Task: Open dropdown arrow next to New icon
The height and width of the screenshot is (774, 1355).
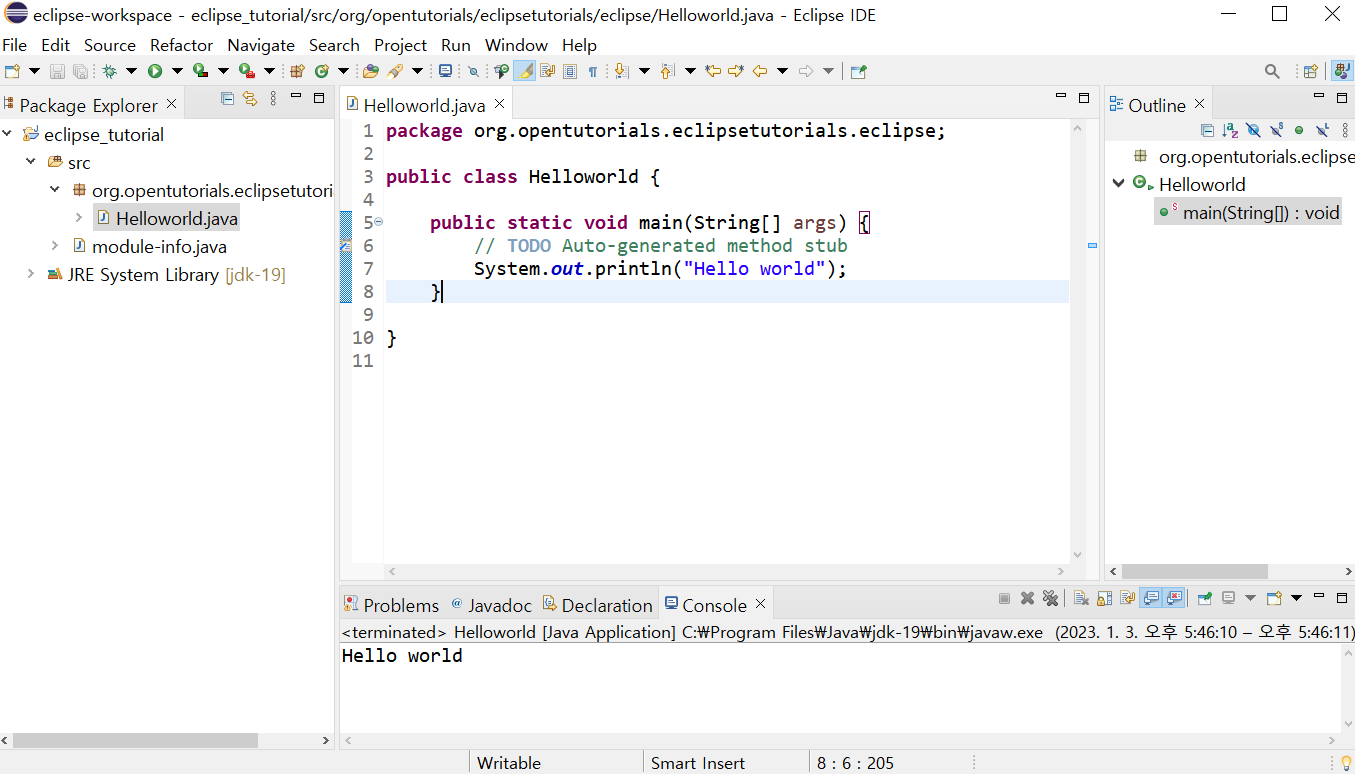Action: coord(34,71)
